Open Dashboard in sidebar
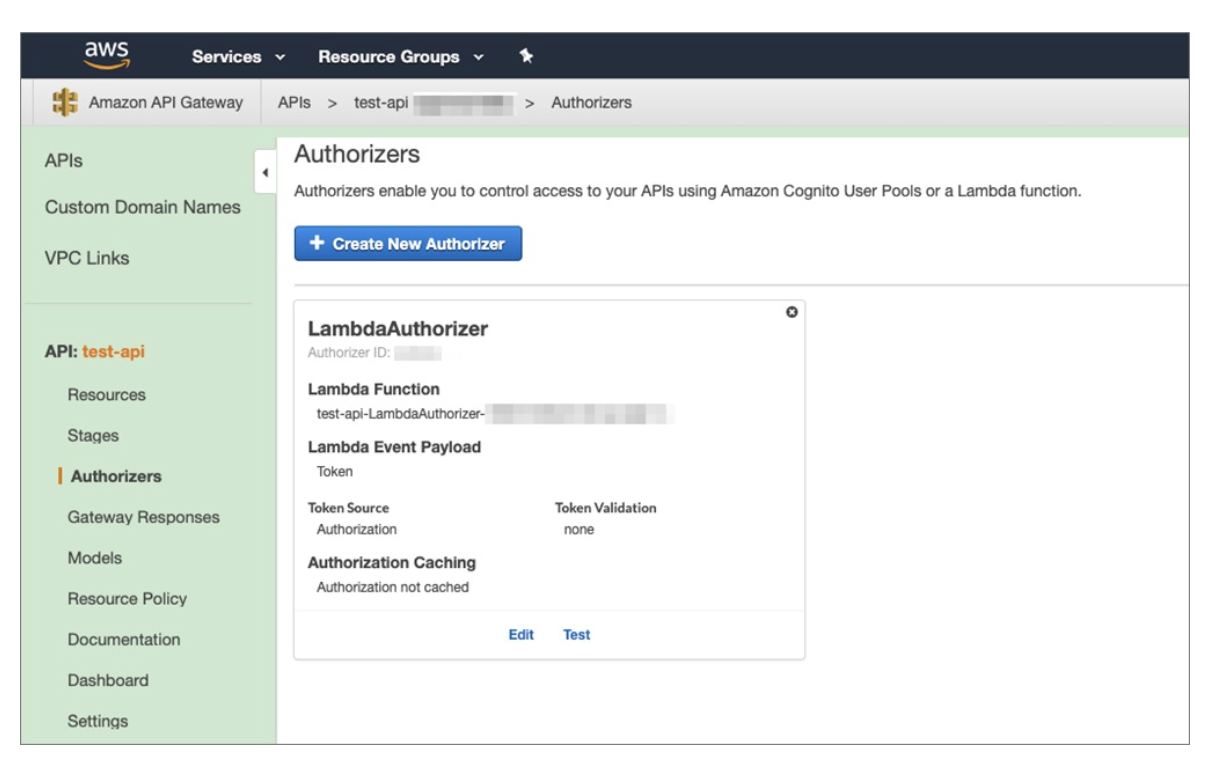The width and height of the screenshot is (1222, 784). (x=108, y=681)
